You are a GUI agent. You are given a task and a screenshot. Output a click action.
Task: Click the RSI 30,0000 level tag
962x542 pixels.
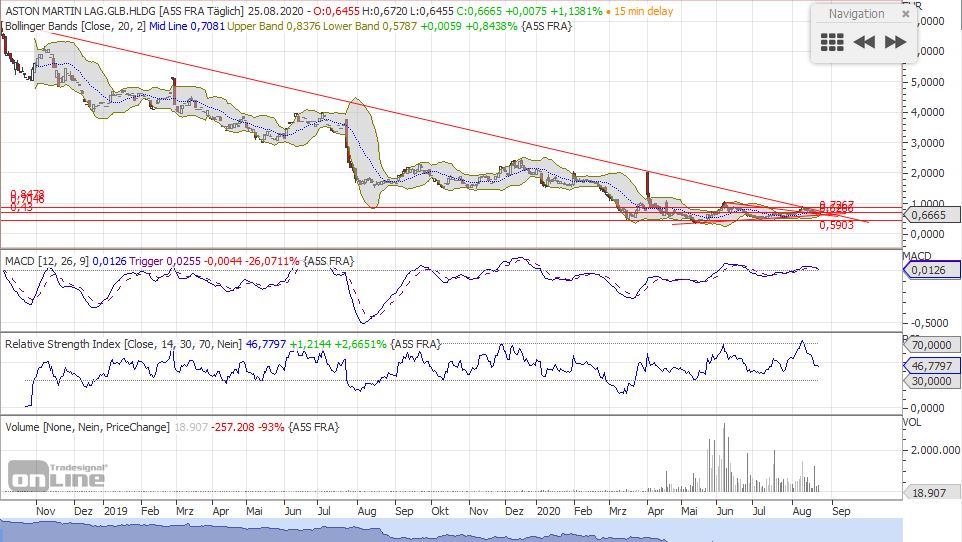click(x=931, y=381)
